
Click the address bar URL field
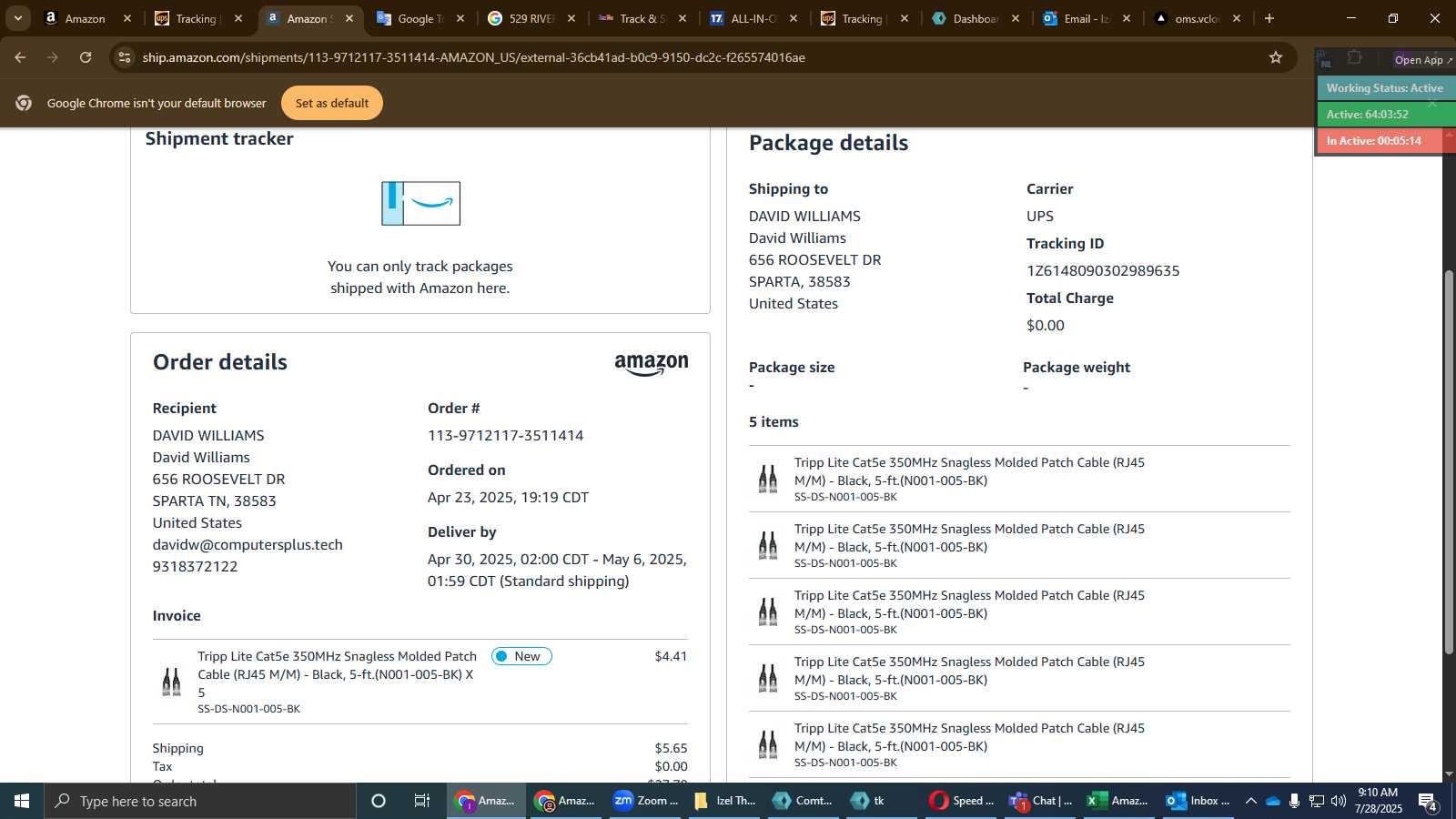(701, 57)
